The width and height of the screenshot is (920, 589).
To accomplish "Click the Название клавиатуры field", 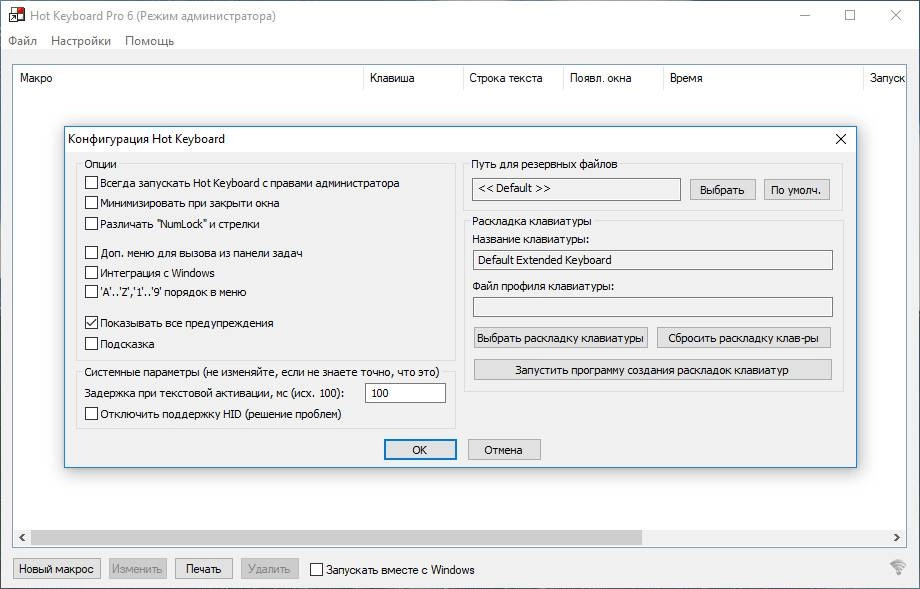I will pyautogui.click(x=652, y=260).
